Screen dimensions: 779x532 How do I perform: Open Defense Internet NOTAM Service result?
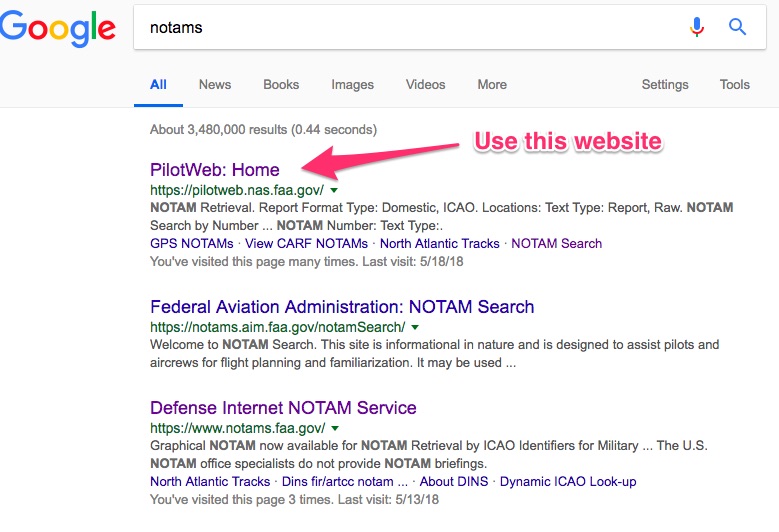point(283,408)
